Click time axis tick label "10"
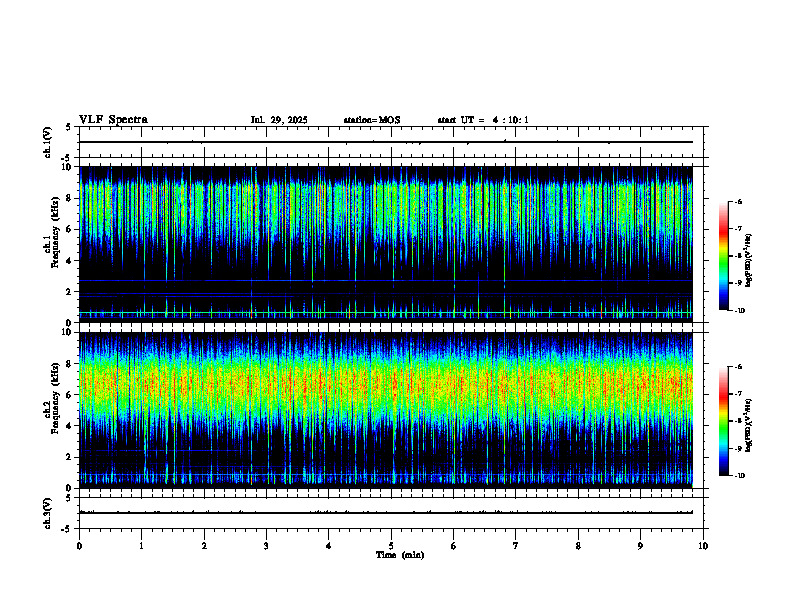This screenshot has width=792, height=612. [703, 546]
